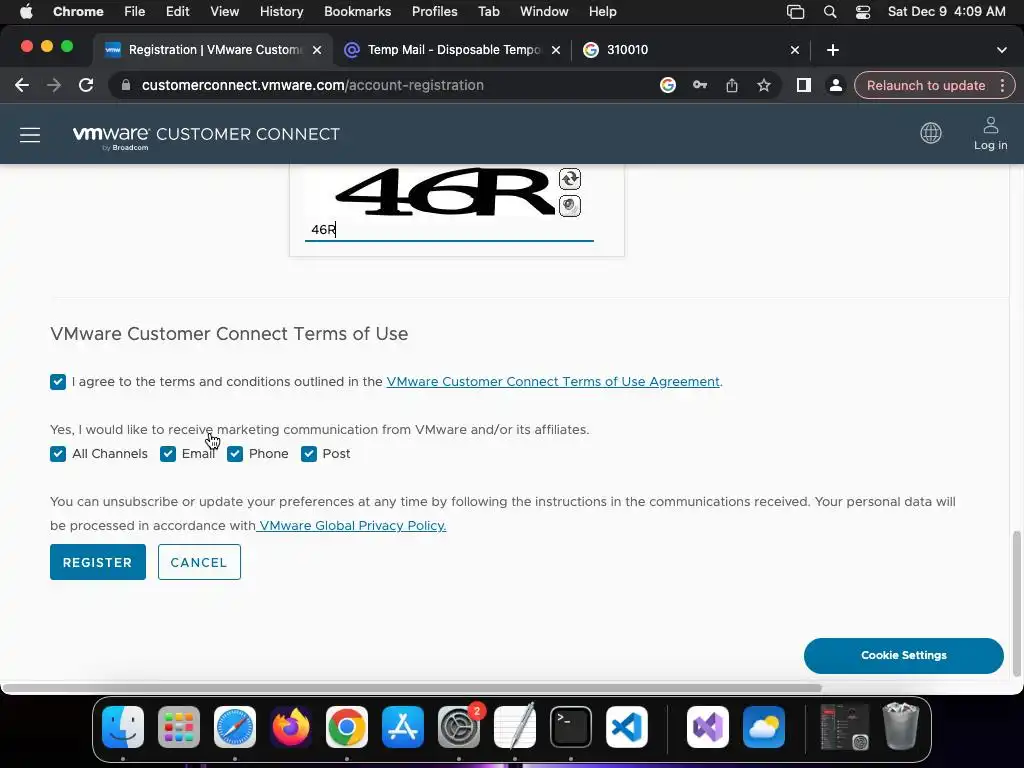Viewport: 1024px width, 768px height.
Task: Share this page from address bar
Action: point(732,86)
